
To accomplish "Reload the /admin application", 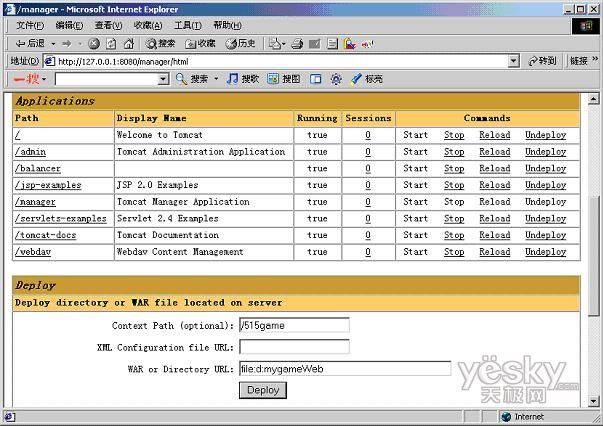I will tap(494, 152).
